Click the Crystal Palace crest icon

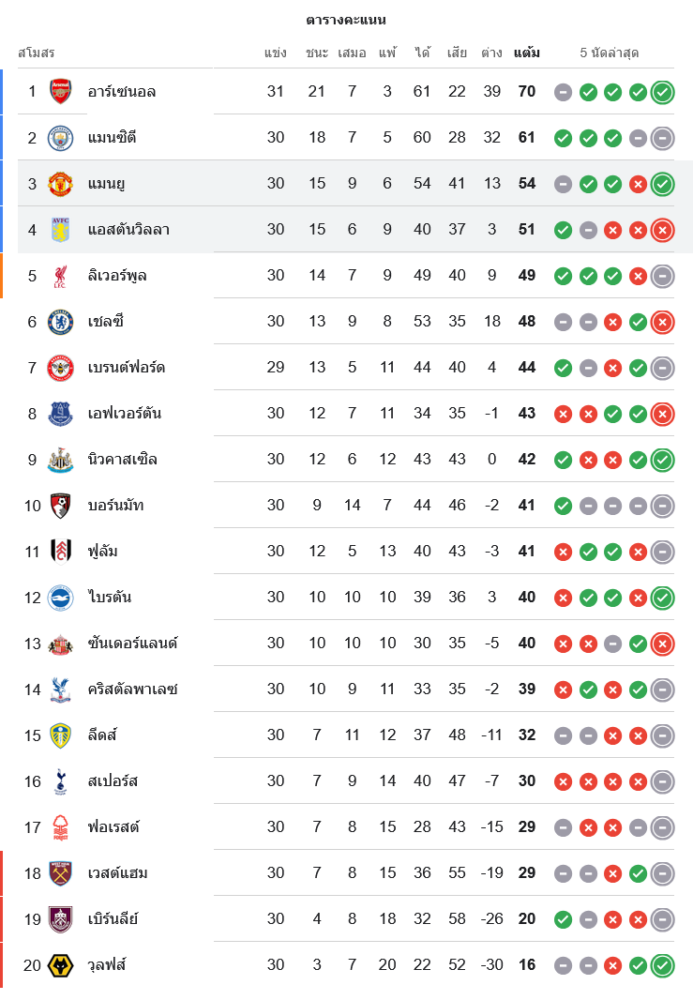[x=61, y=690]
